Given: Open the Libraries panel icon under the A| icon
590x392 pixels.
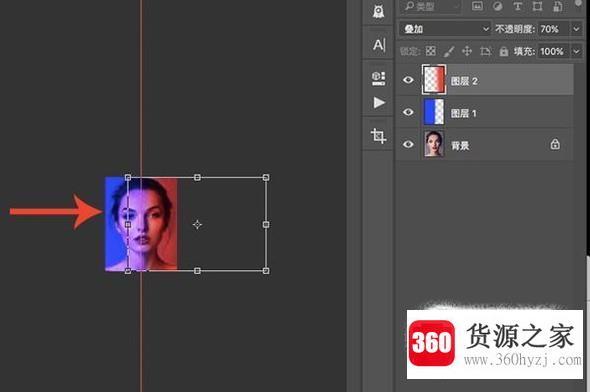Looking at the screenshot, I should tap(379, 78).
